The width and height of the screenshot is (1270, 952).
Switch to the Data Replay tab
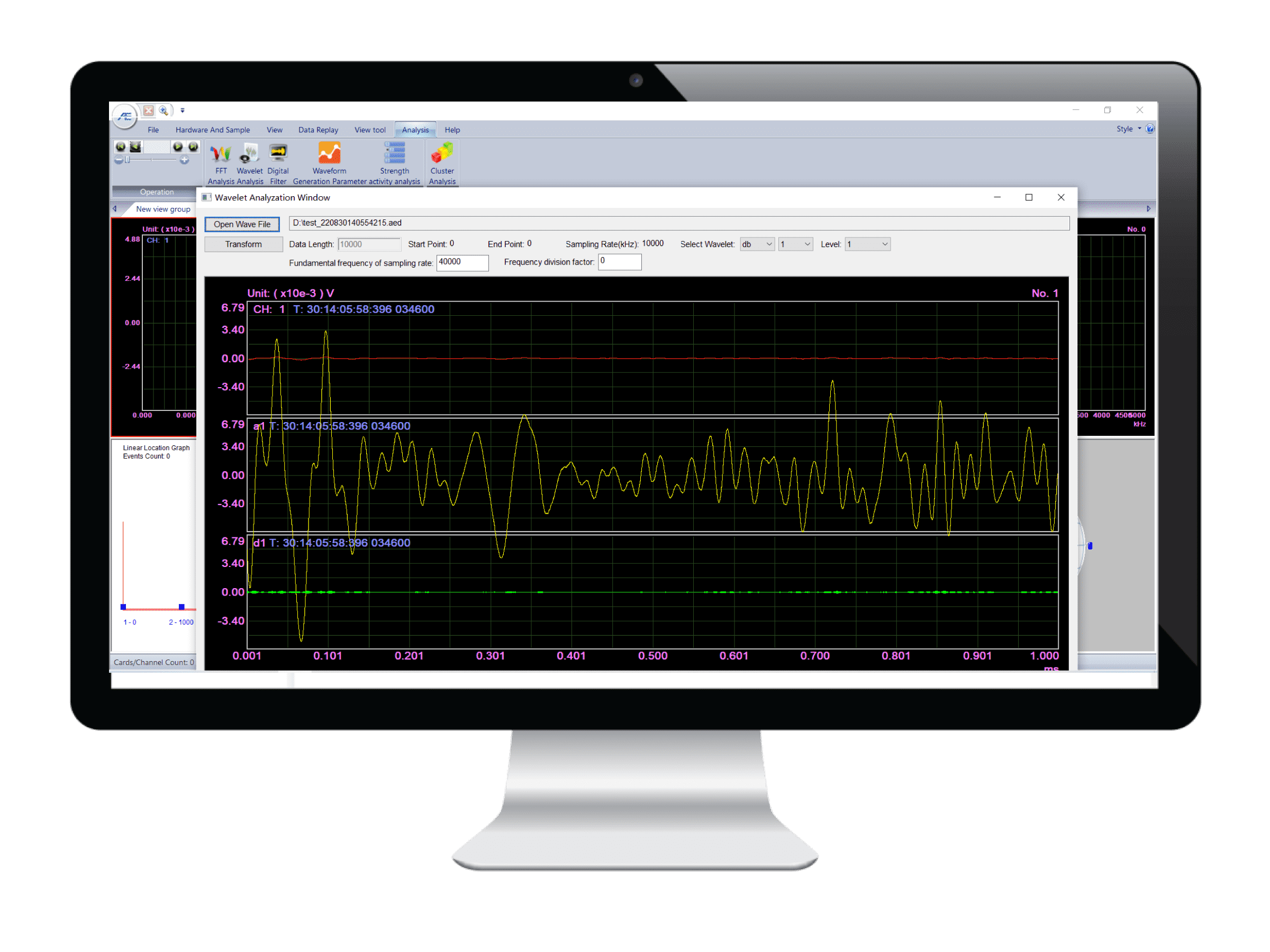pos(318,130)
